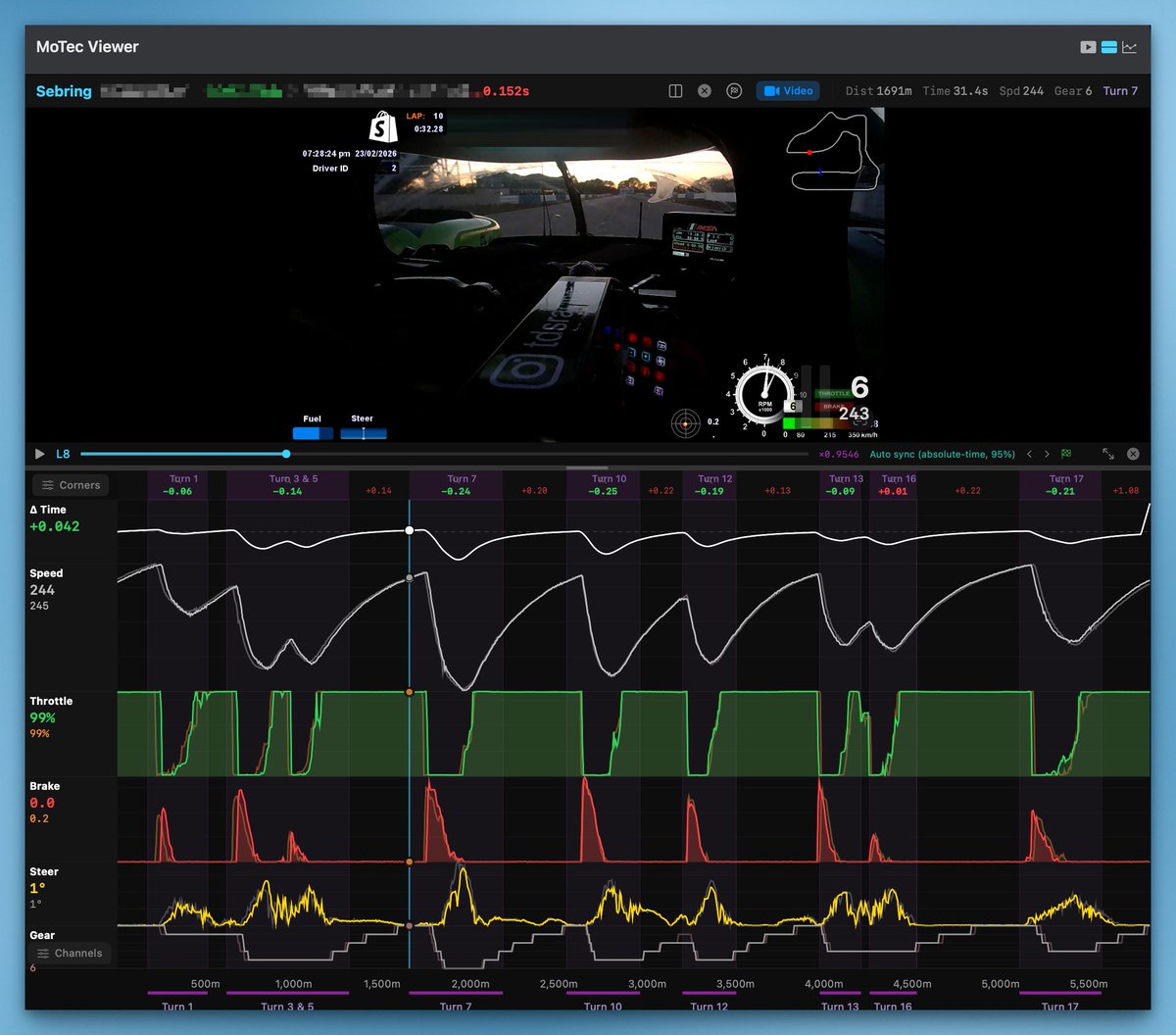Select the split video and charts layout icon

[1109, 47]
